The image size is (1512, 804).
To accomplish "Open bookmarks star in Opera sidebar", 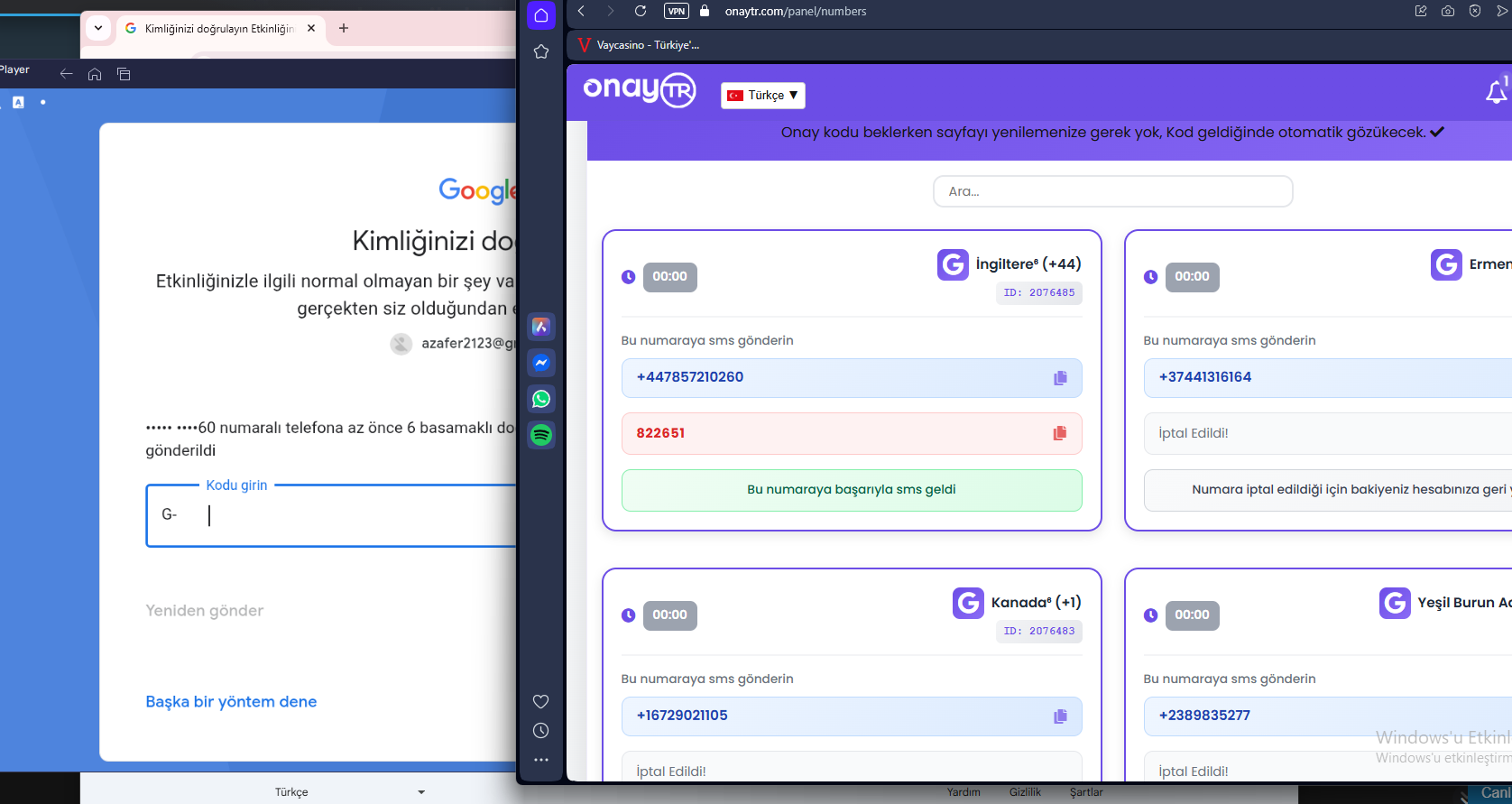I will coord(541,51).
